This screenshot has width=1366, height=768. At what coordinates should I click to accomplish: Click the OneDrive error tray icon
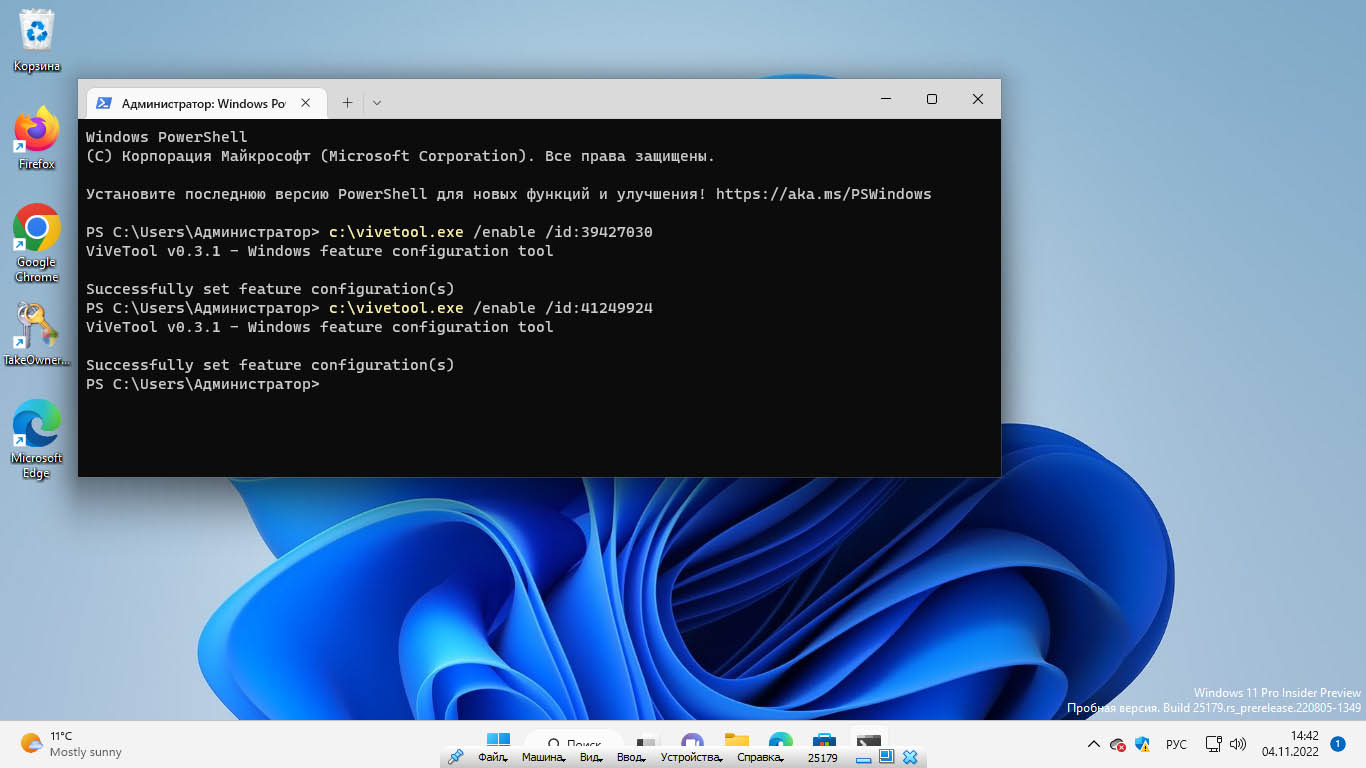tap(1118, 745)
